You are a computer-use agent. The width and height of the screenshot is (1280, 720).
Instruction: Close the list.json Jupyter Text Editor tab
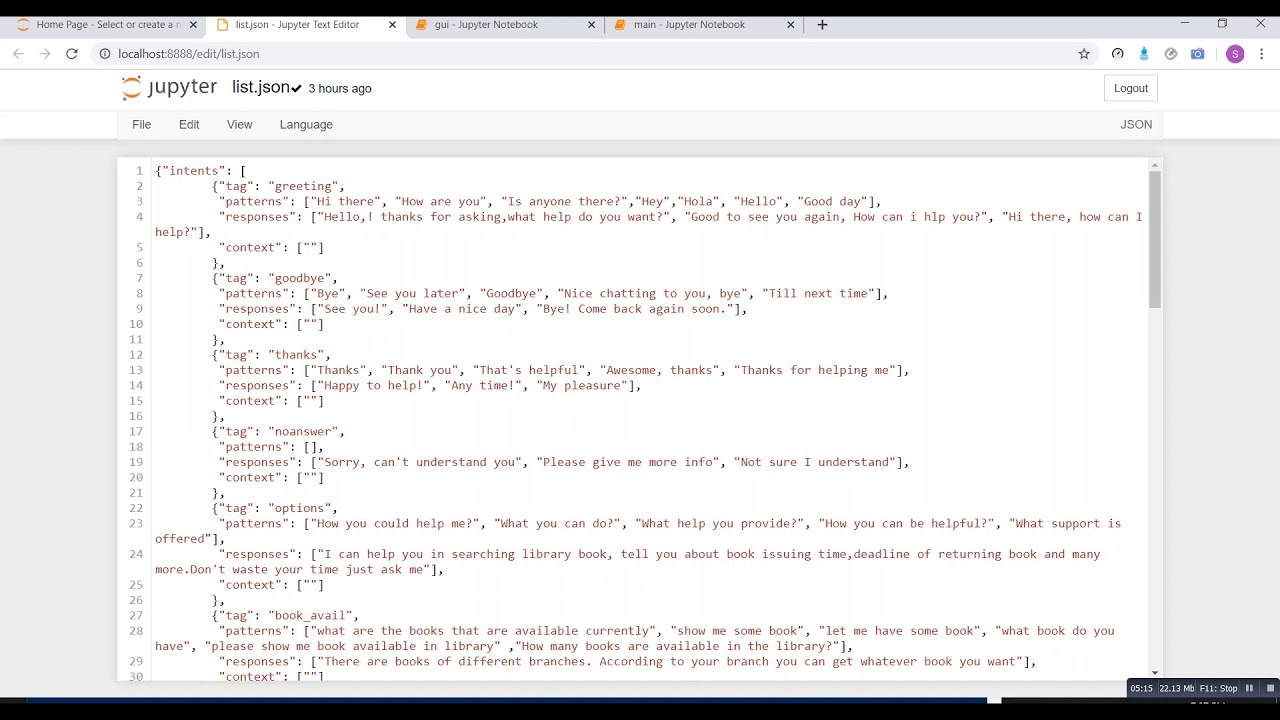392,25
